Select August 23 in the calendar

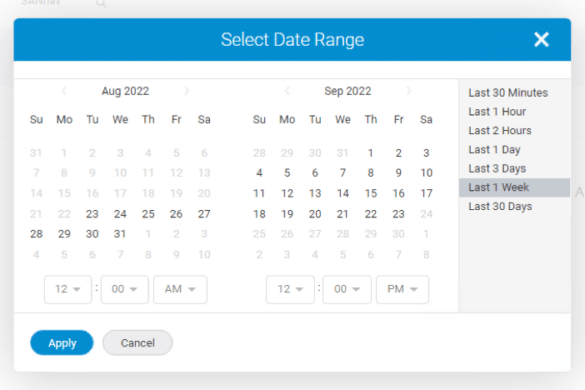(x=92, y=214)
